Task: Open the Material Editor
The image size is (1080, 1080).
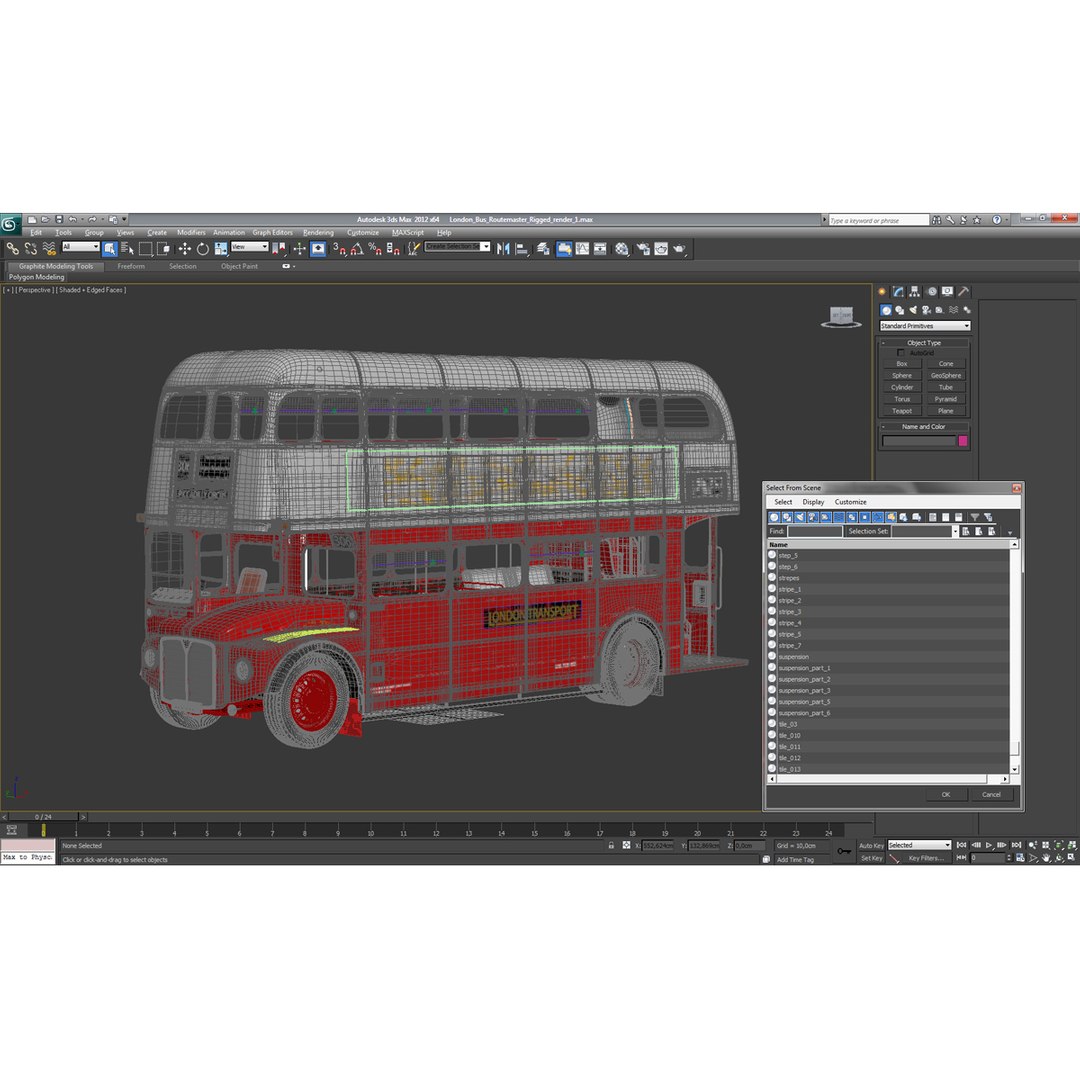Action: [x=622, y=249]
